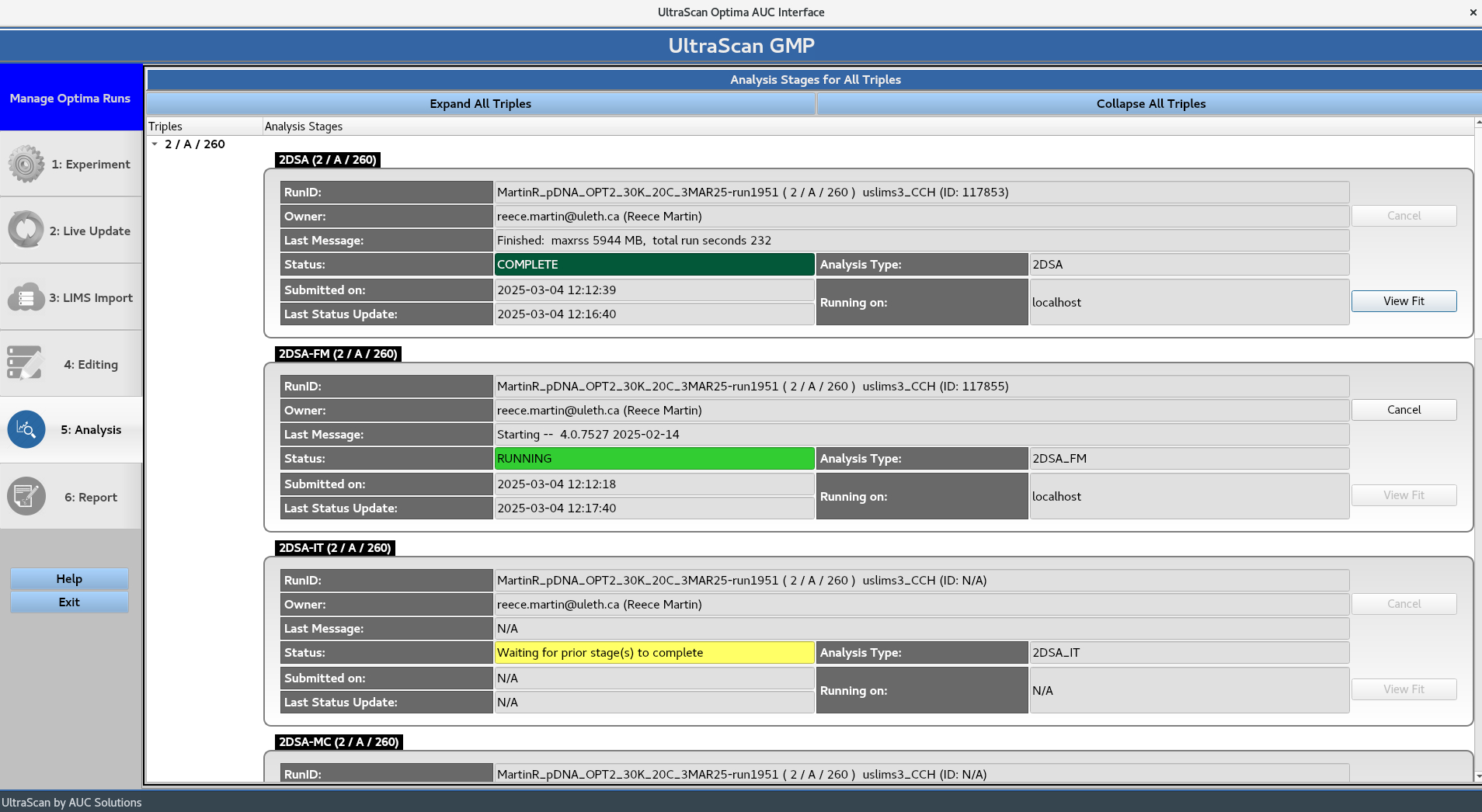
Task: Select the Analysis Stages column header
Action: point(303,126)
